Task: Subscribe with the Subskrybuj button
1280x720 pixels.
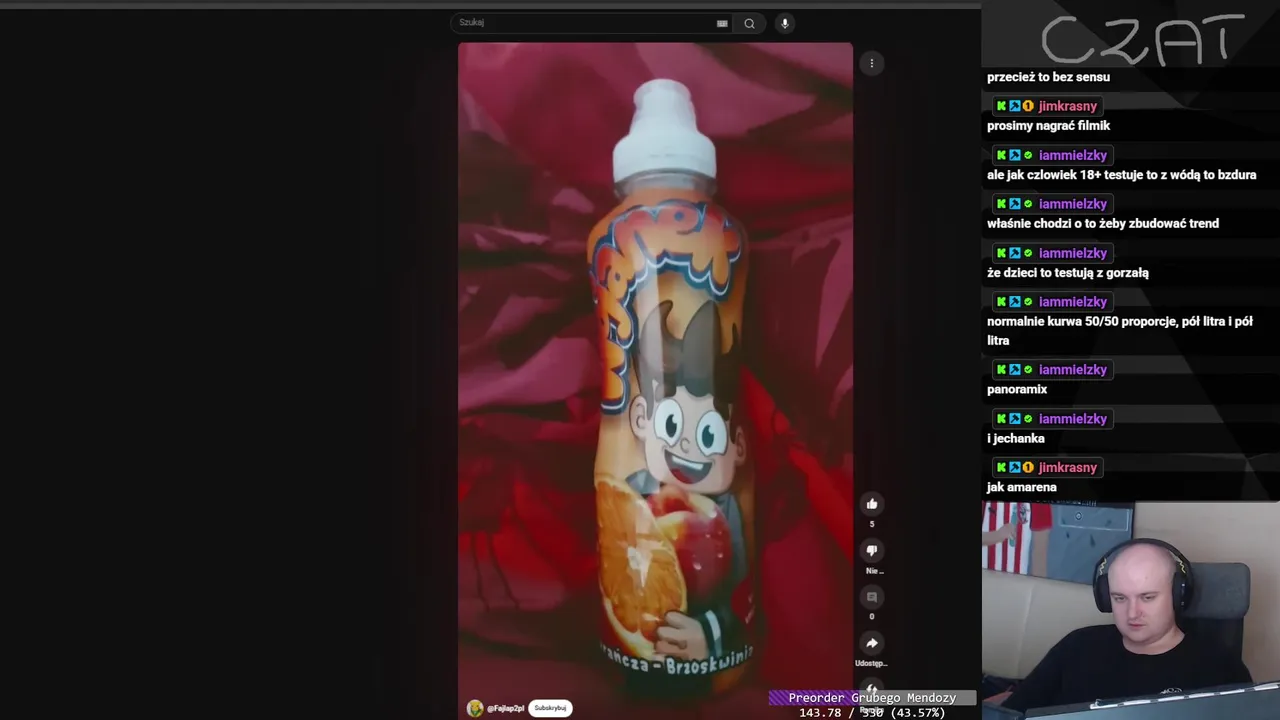Action: click(550, 708)
